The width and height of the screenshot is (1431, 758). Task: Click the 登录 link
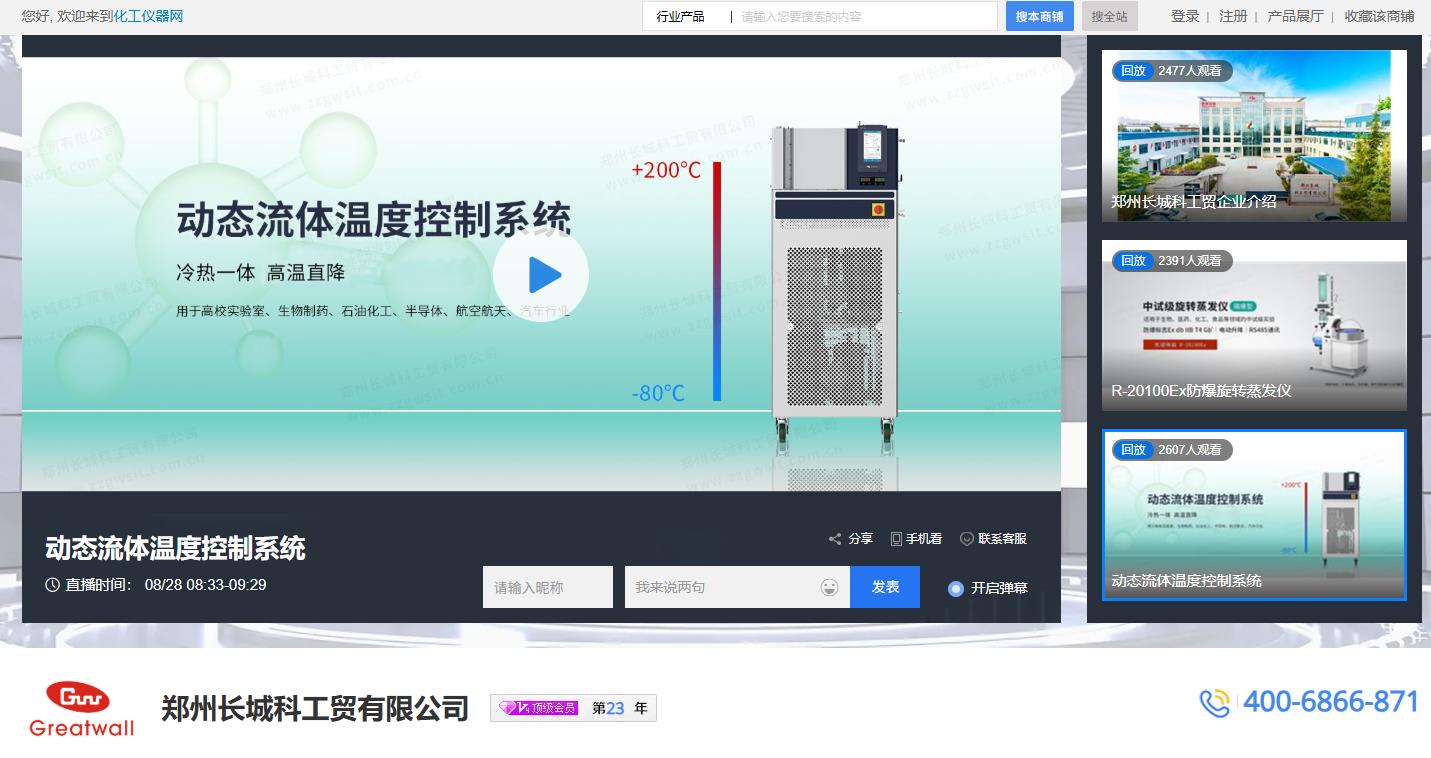click(1185, 16)
